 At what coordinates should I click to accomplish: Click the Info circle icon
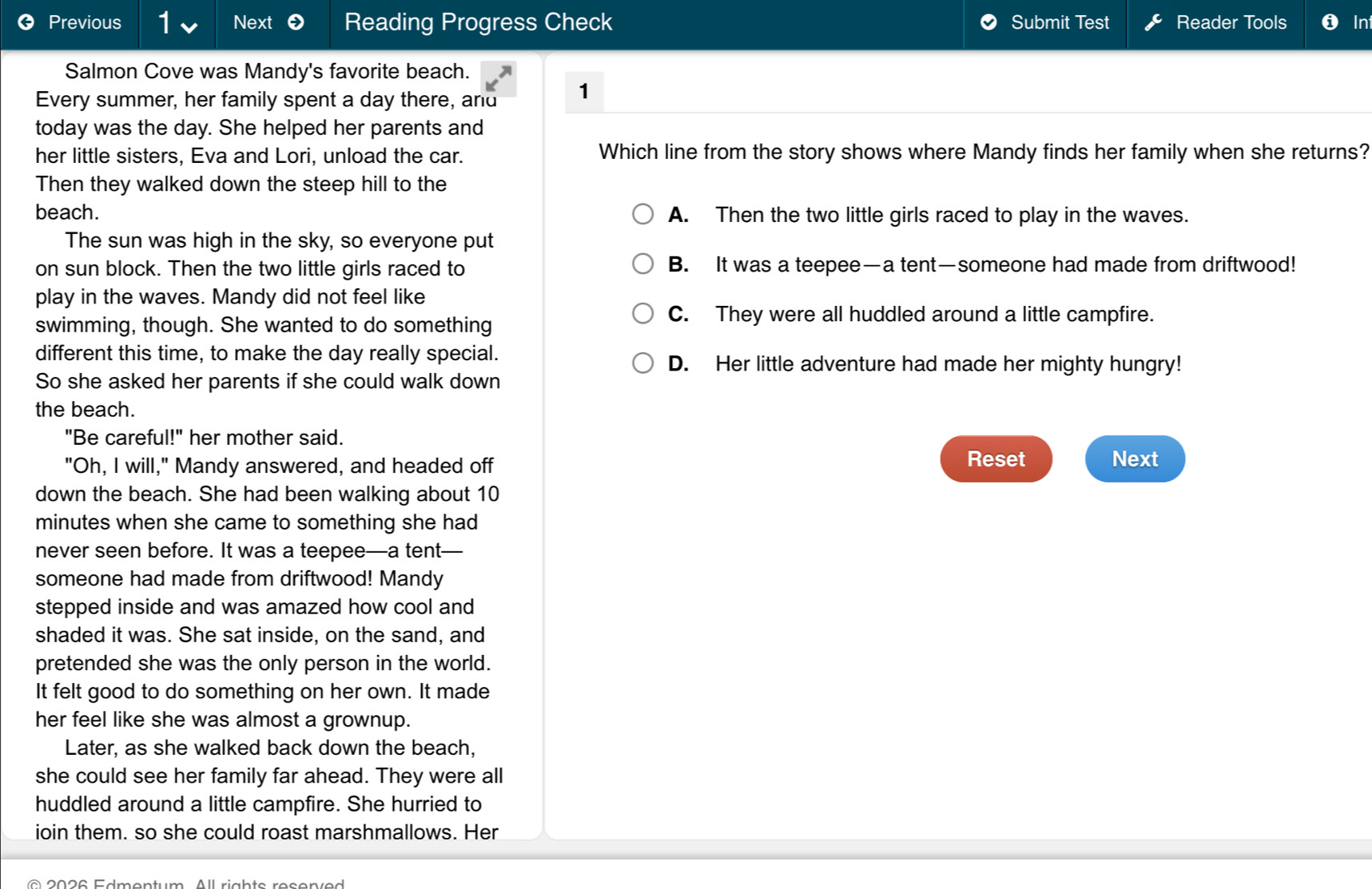[1330, 22]
